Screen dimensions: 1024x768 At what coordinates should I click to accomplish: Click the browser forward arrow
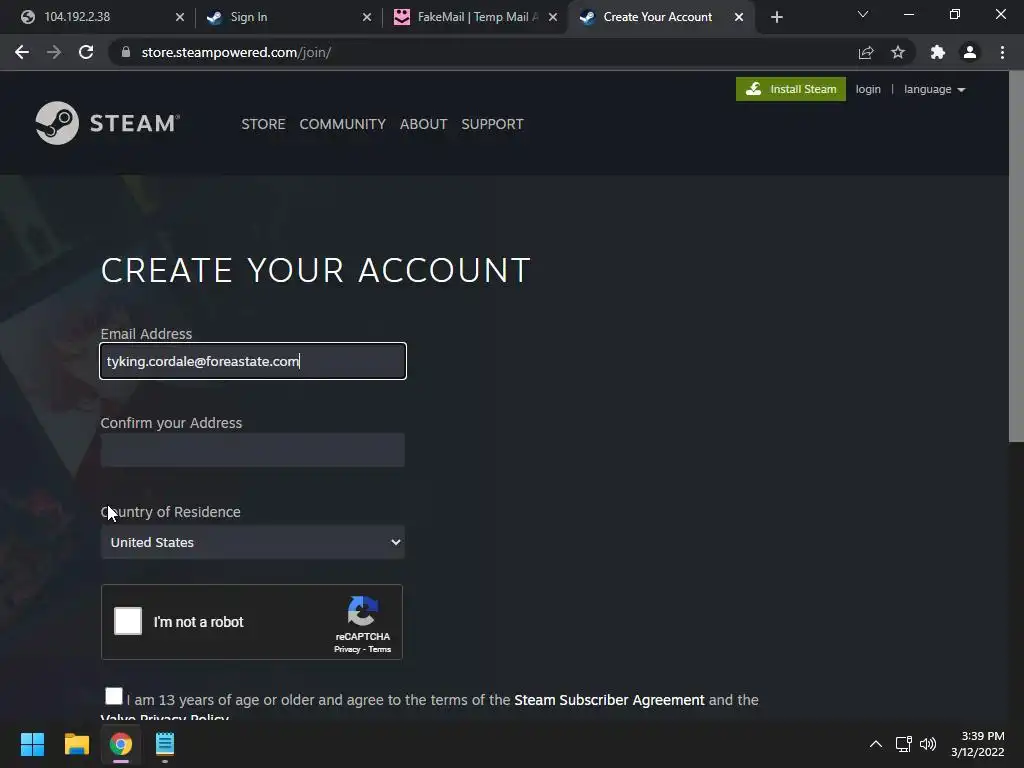coord(54,52)
